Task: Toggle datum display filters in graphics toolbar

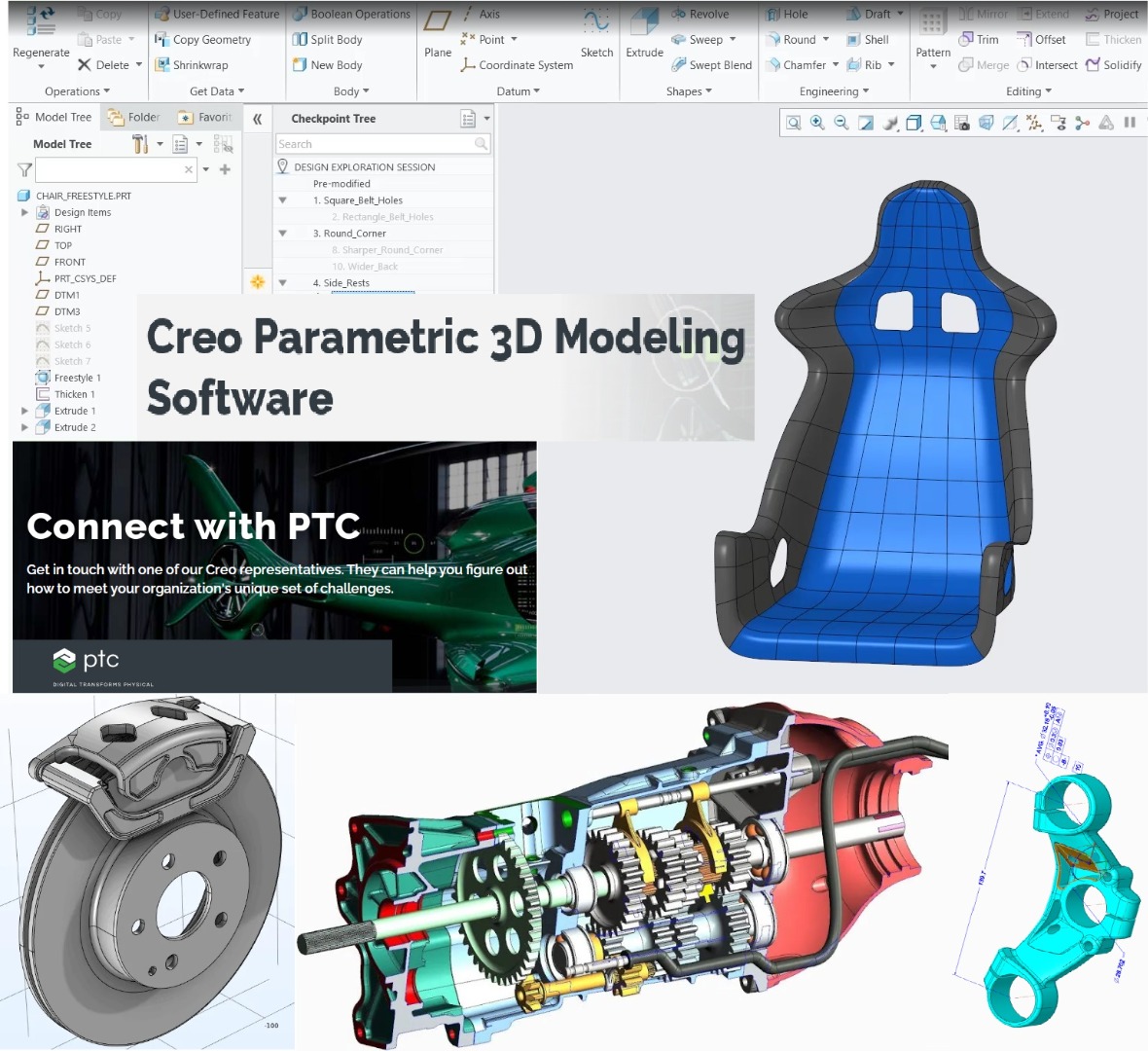Action: pos(1032,123)
